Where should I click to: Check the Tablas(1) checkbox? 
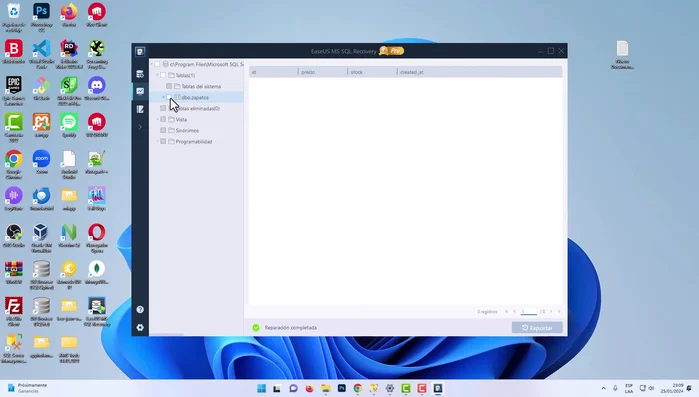coord(163,75)
